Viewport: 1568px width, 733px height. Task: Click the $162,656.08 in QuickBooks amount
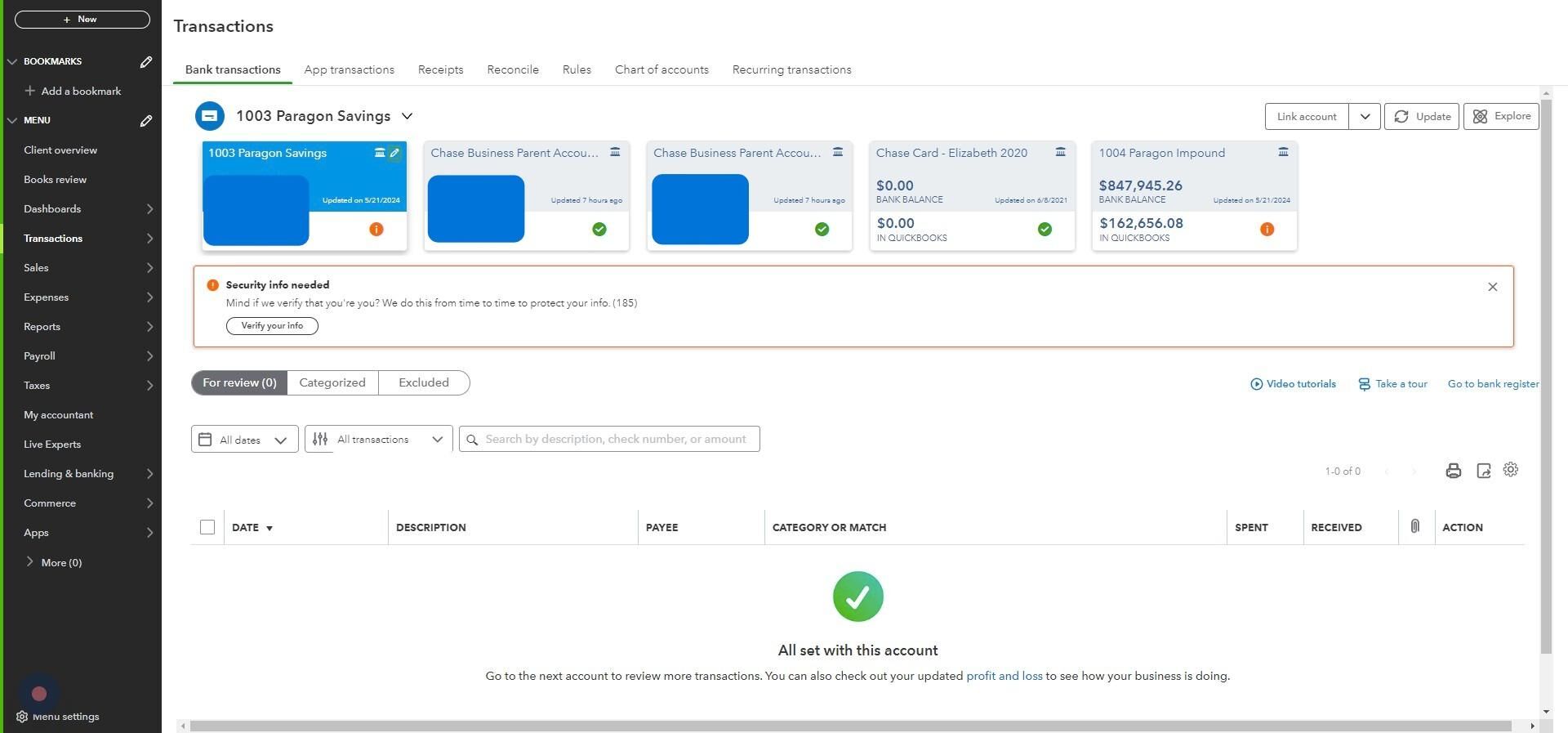[x=1142, y=224]
